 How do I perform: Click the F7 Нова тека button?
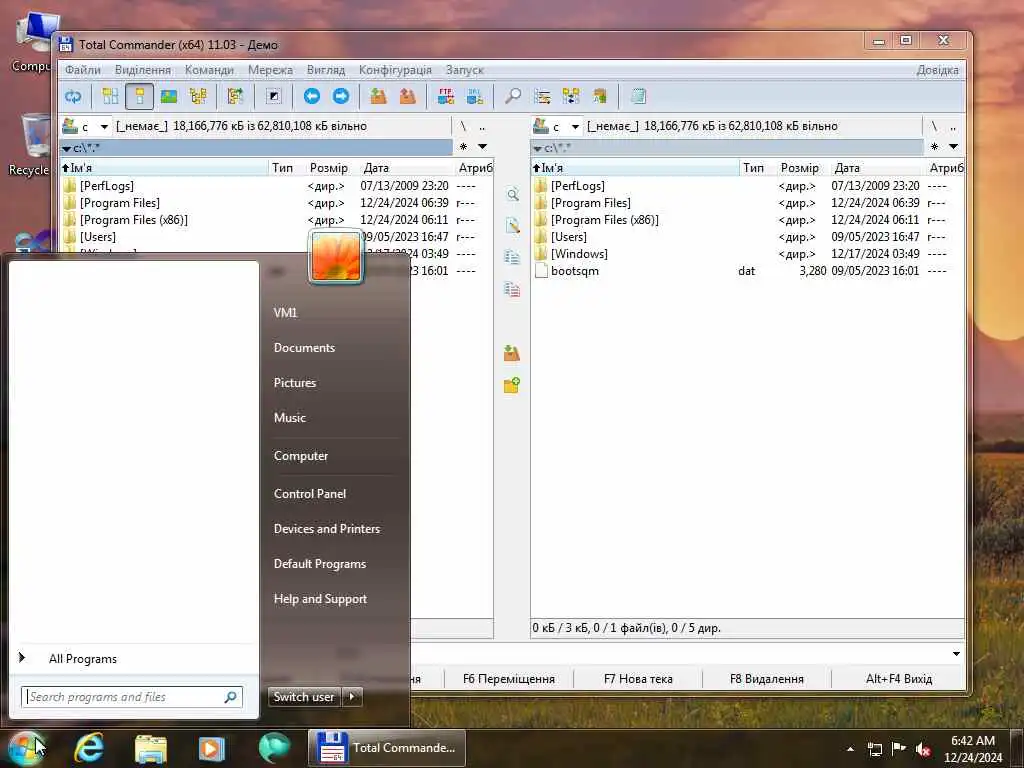coord(638,679)
